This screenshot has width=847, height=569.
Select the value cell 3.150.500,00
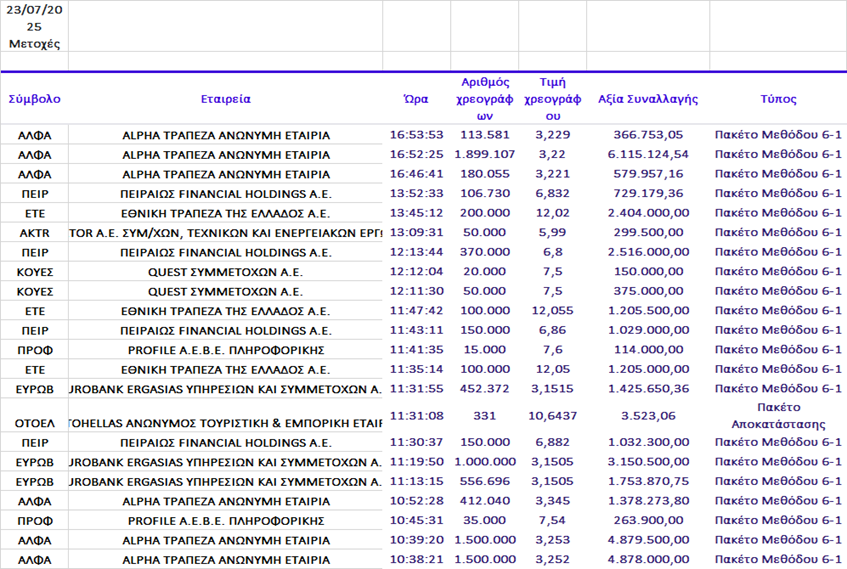coord(648,461)
